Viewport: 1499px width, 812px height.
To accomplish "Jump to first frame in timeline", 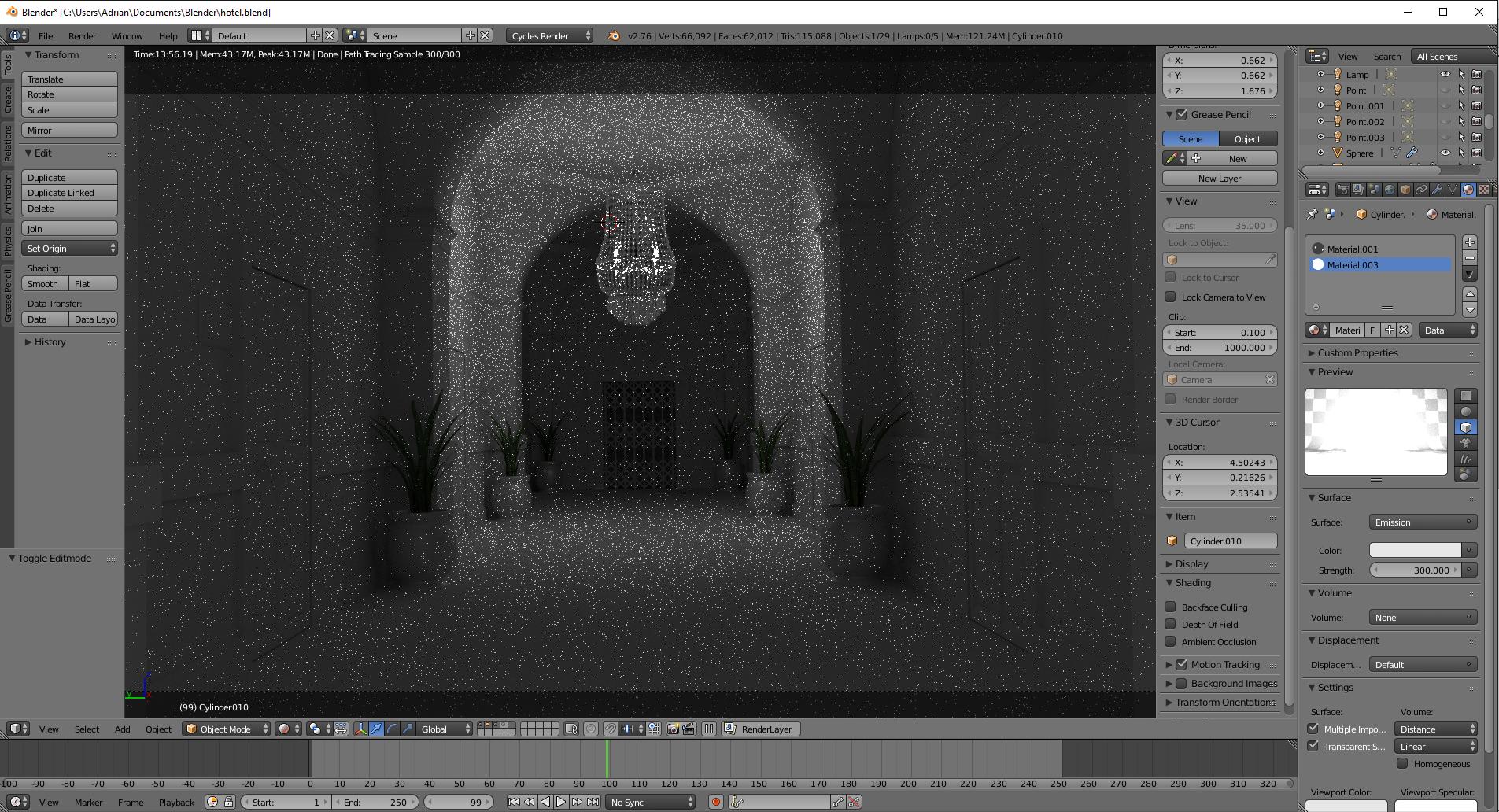I will [514, 802].
